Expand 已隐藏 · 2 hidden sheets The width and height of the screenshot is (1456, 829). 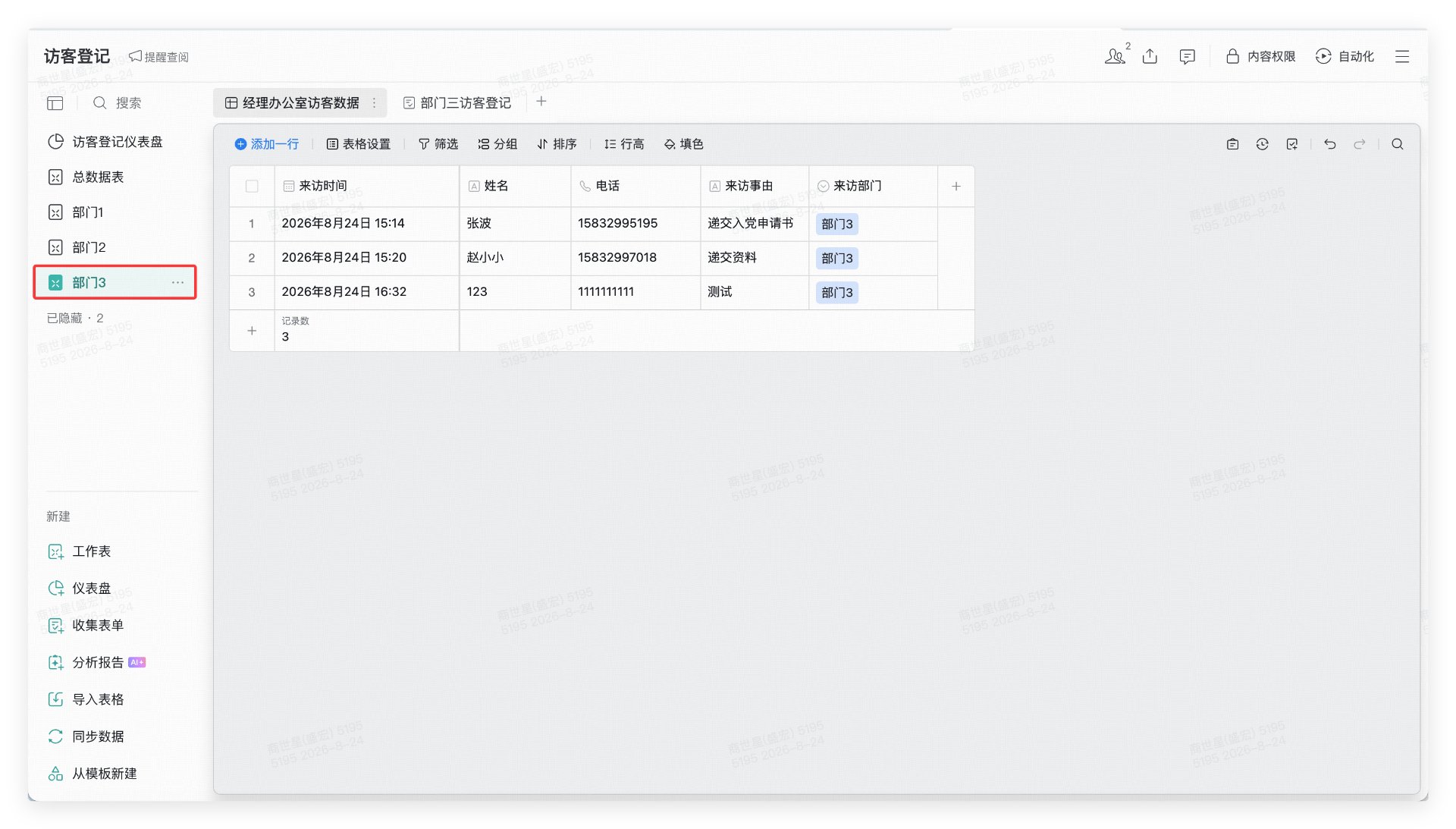75,318
